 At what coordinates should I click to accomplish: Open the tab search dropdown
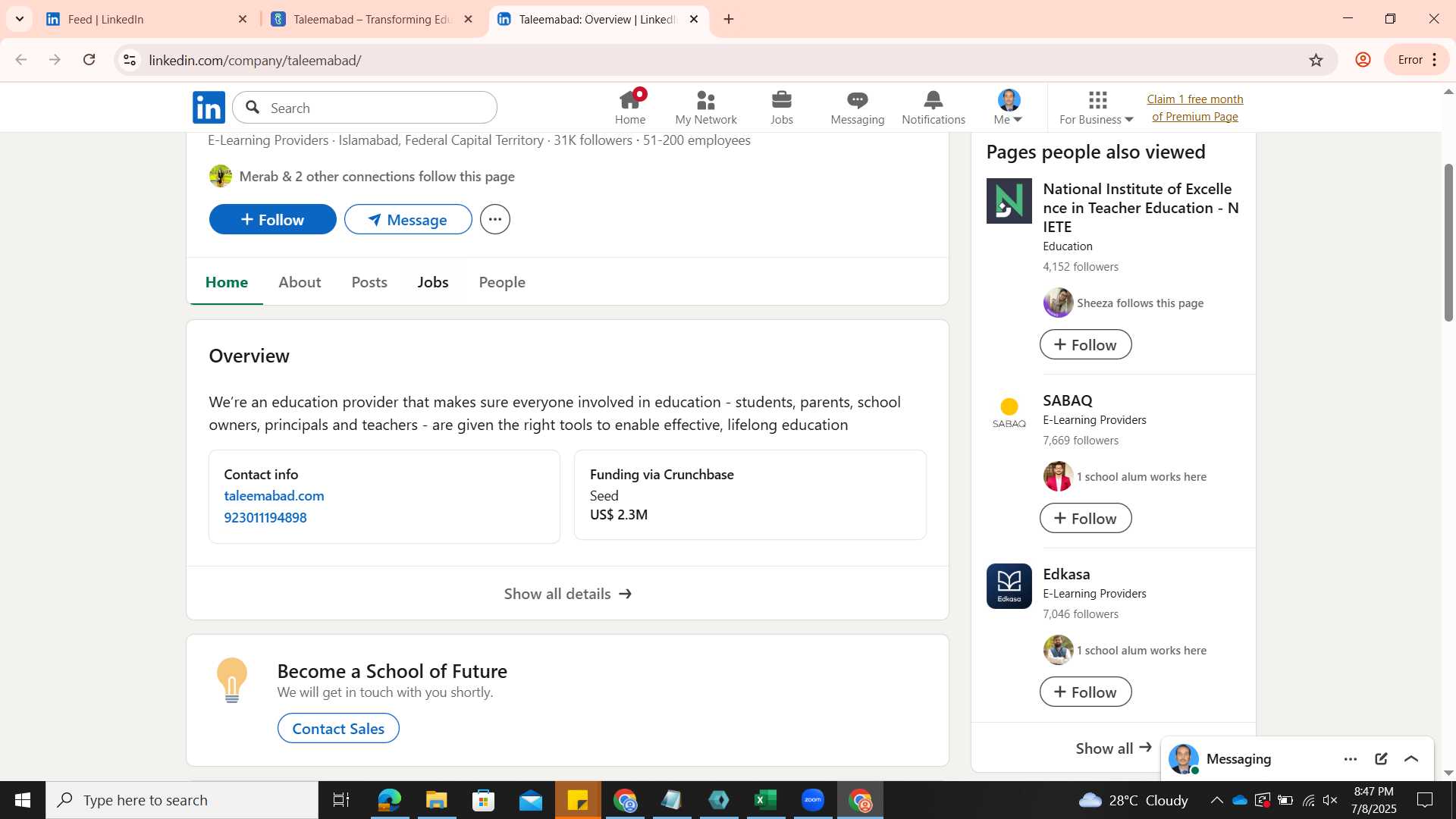click(x=20, y=19)
